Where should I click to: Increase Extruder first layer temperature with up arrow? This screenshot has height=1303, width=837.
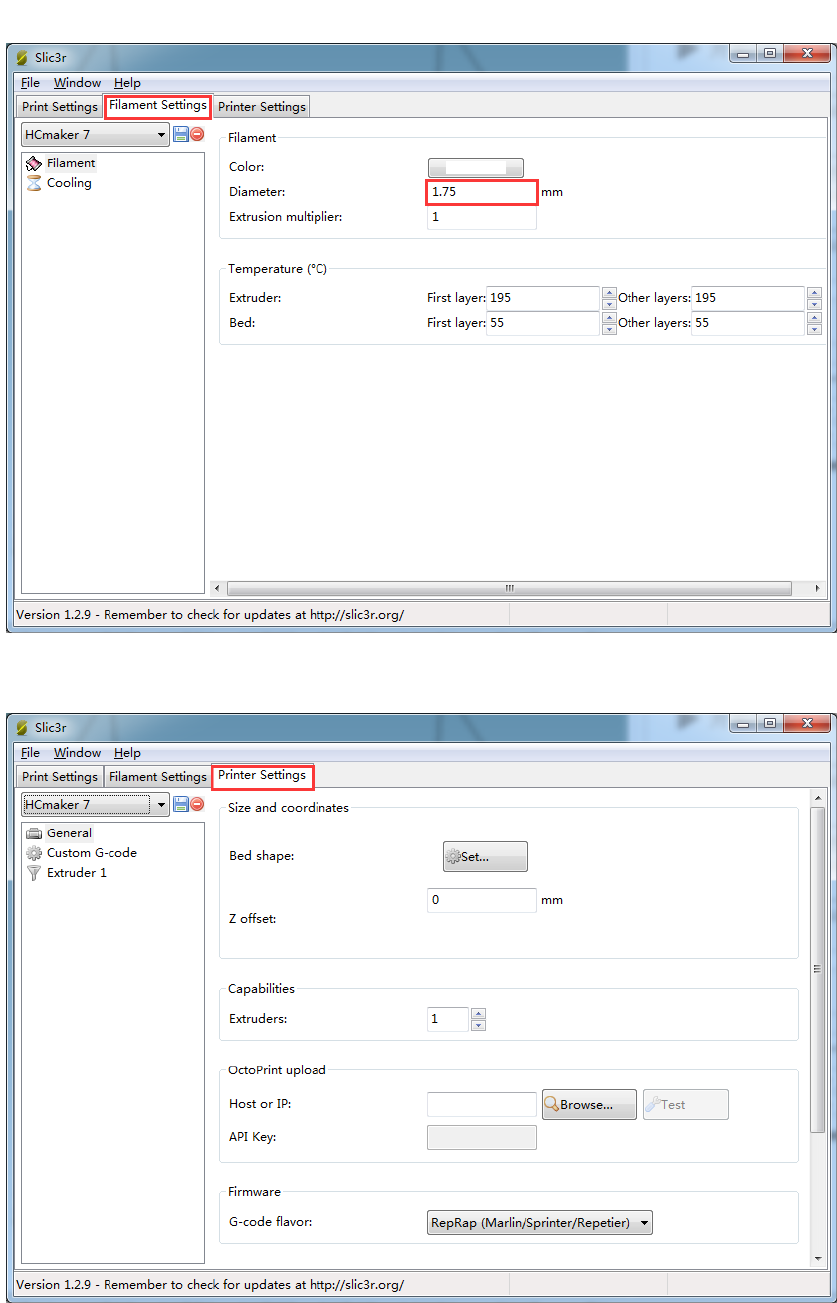pos(609,292)
